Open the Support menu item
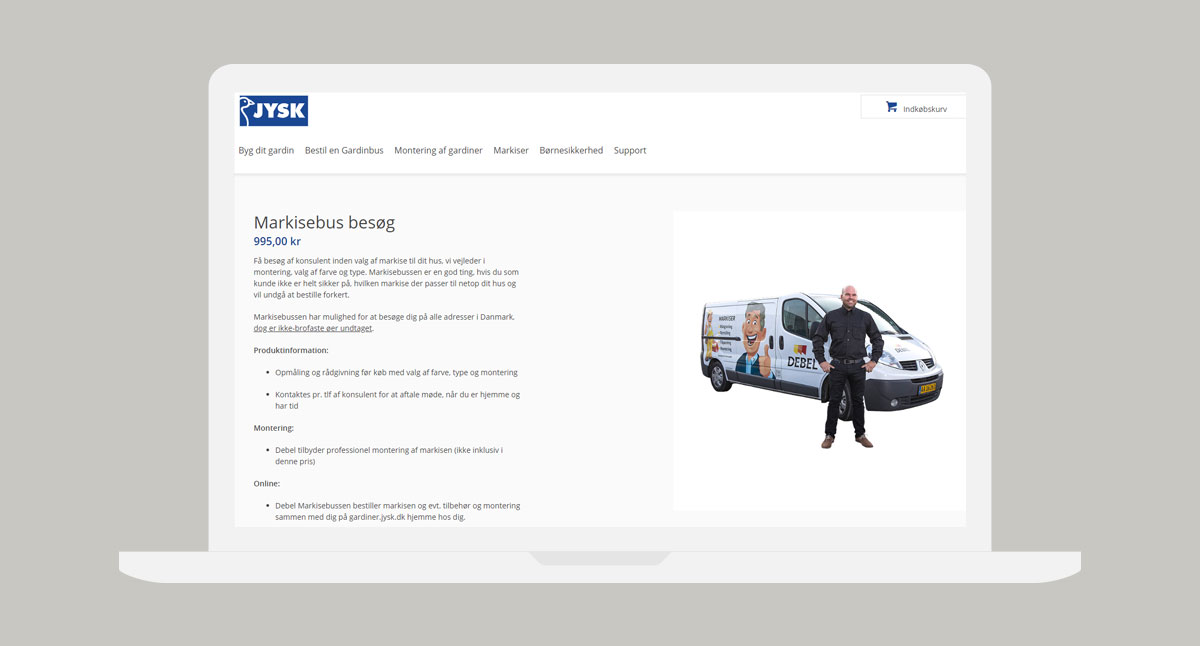Viewport: 1200px width, 646px height. click(x=630, y=151)
